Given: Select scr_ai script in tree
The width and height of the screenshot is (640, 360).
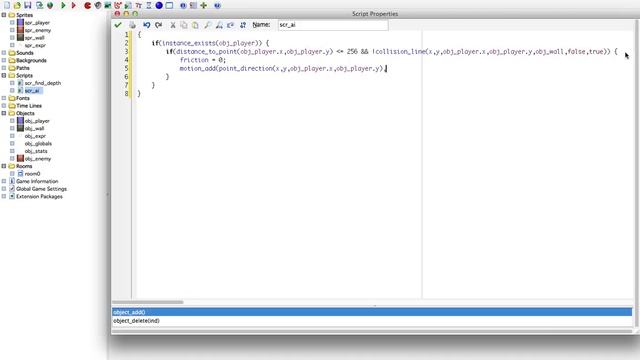Looking at the screenshot, I should click(32, 91).
